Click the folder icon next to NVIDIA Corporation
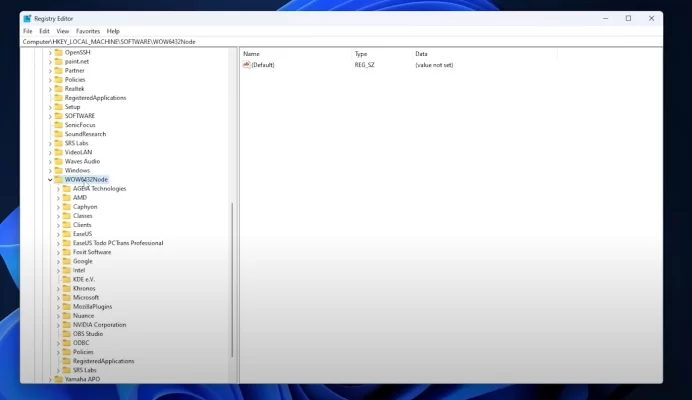This screenshot has height=400, width=692. pyautogui.click(x=67, y=325)
